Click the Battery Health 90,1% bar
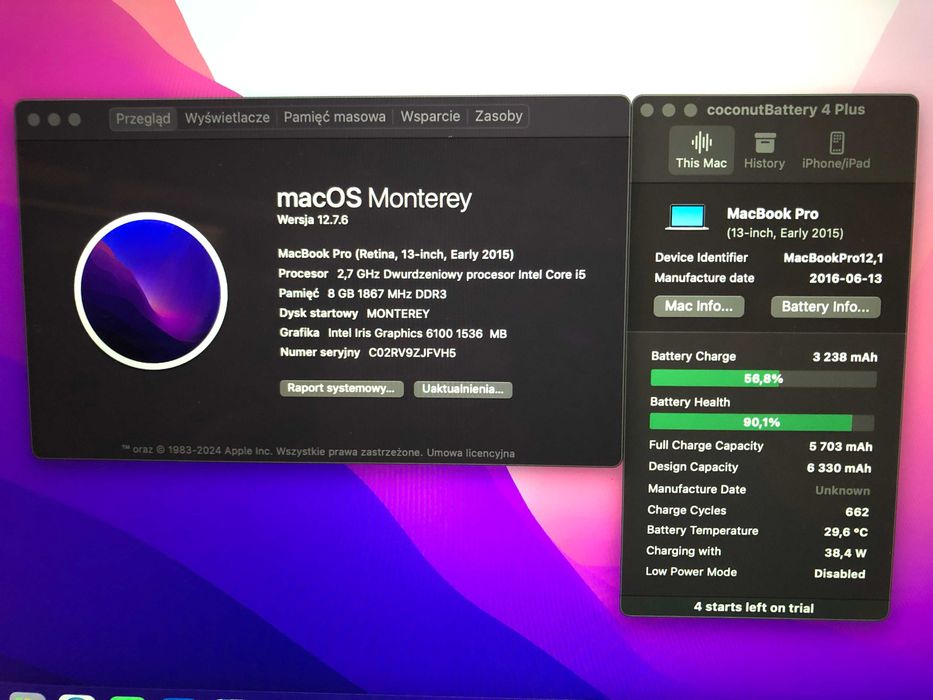The height and width of the screenshot is (700, 933). (762, 422)
